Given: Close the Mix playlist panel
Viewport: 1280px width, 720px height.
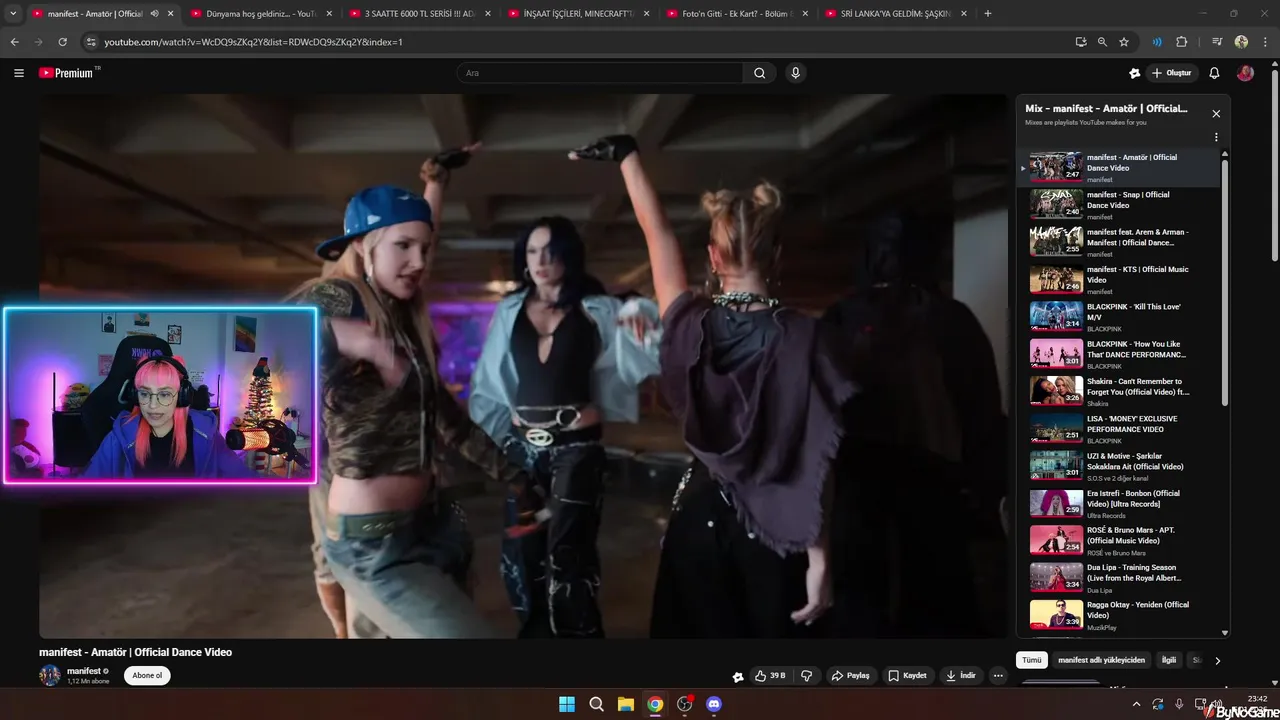Looking at the screenshot, I should pos(1216,114).
